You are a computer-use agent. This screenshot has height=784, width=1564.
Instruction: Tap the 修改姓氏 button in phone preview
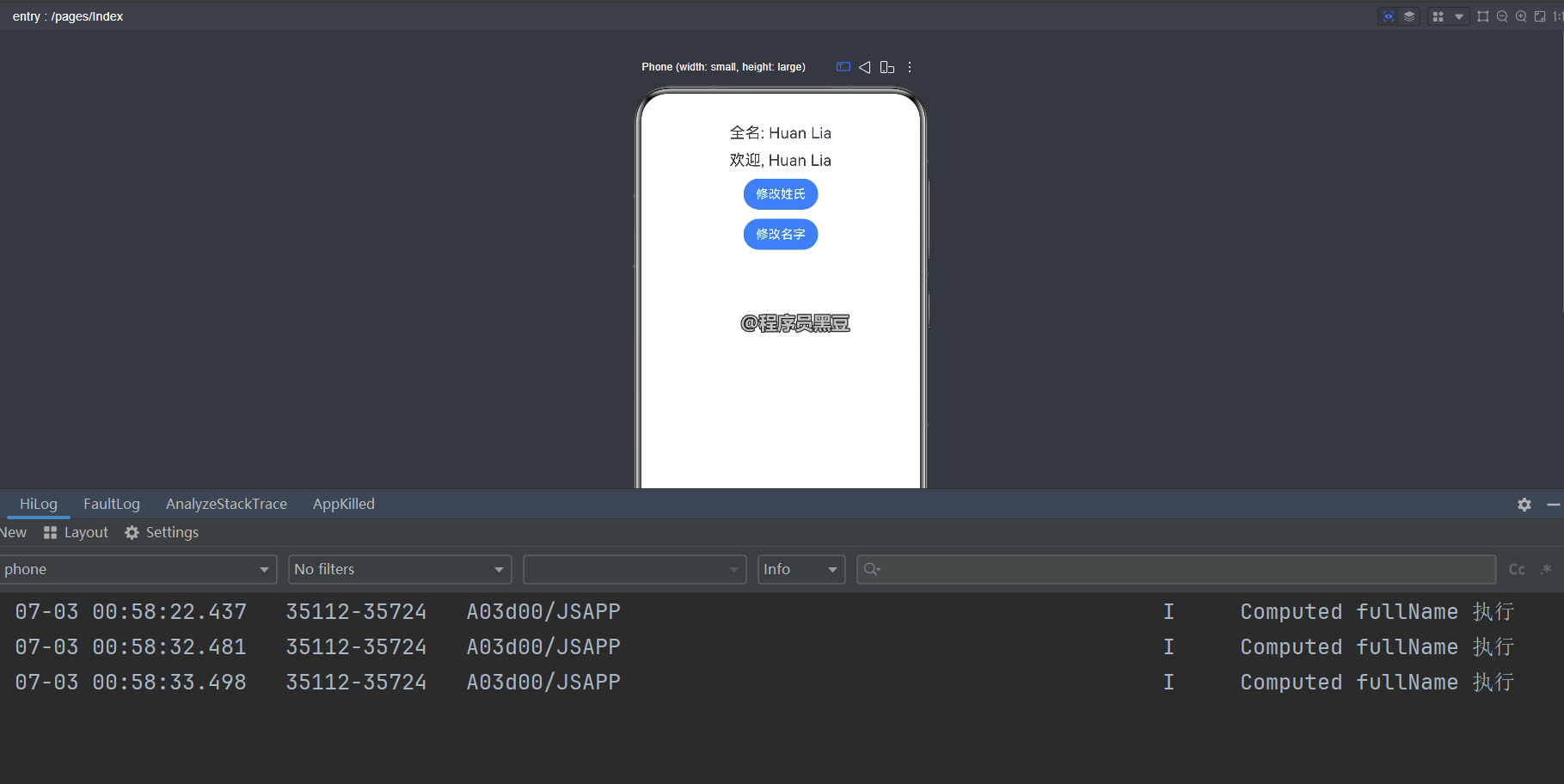pyautogui.click(x=781, y=194)
